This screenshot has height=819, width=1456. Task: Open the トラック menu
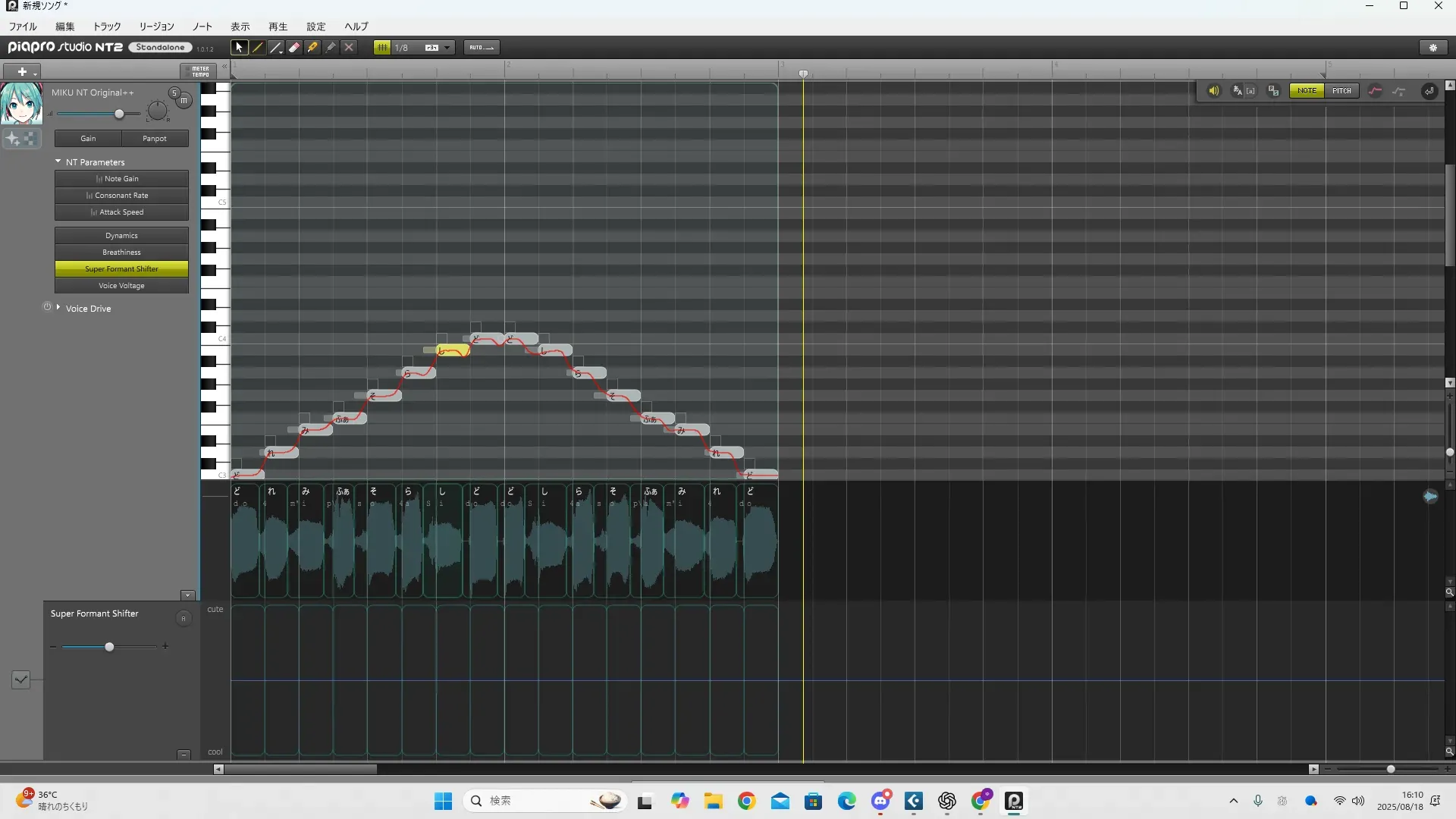pos(107,27)
